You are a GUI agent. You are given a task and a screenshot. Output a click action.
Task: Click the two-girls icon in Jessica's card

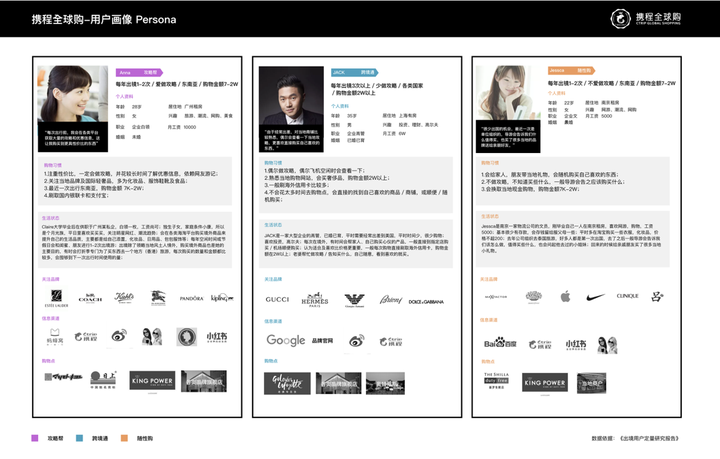[x=607, y=345]
